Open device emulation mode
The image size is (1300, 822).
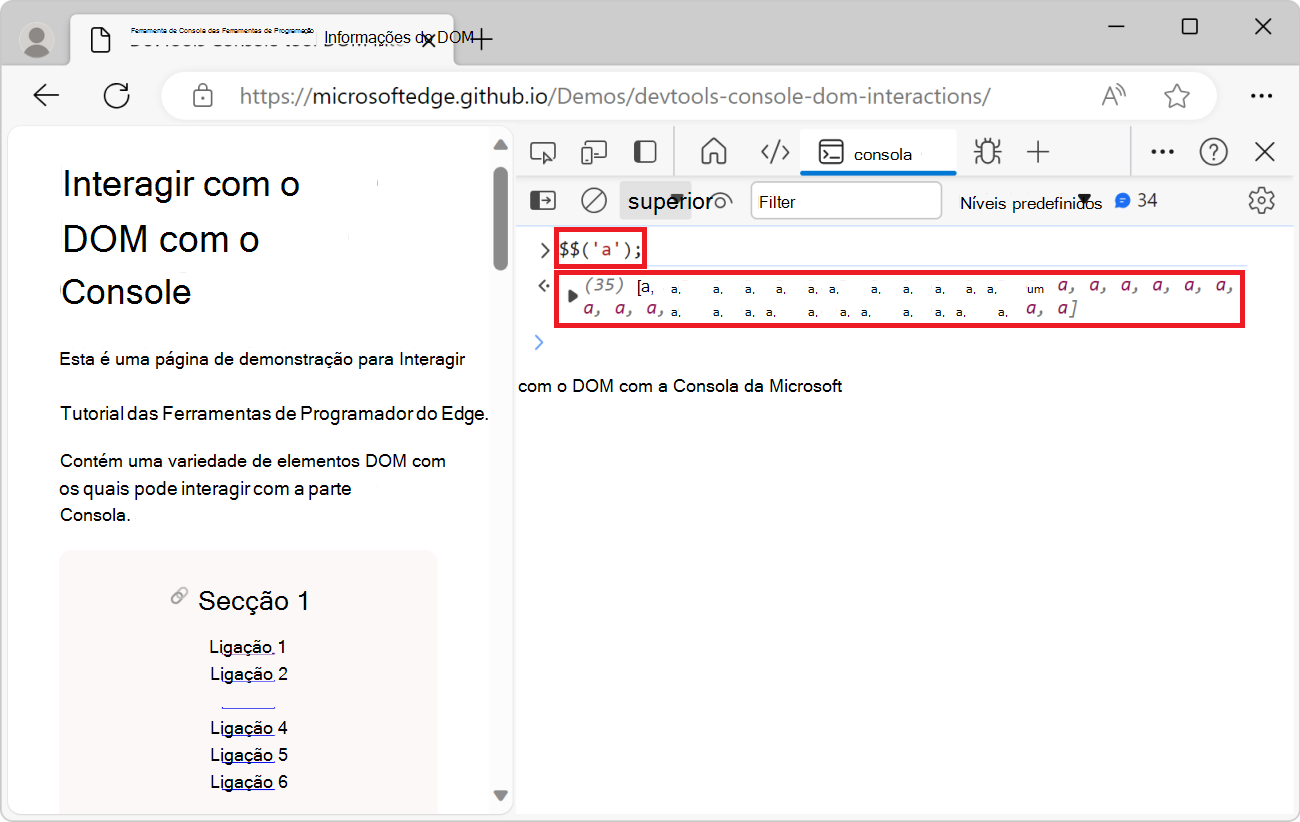(x=593, y=151)
